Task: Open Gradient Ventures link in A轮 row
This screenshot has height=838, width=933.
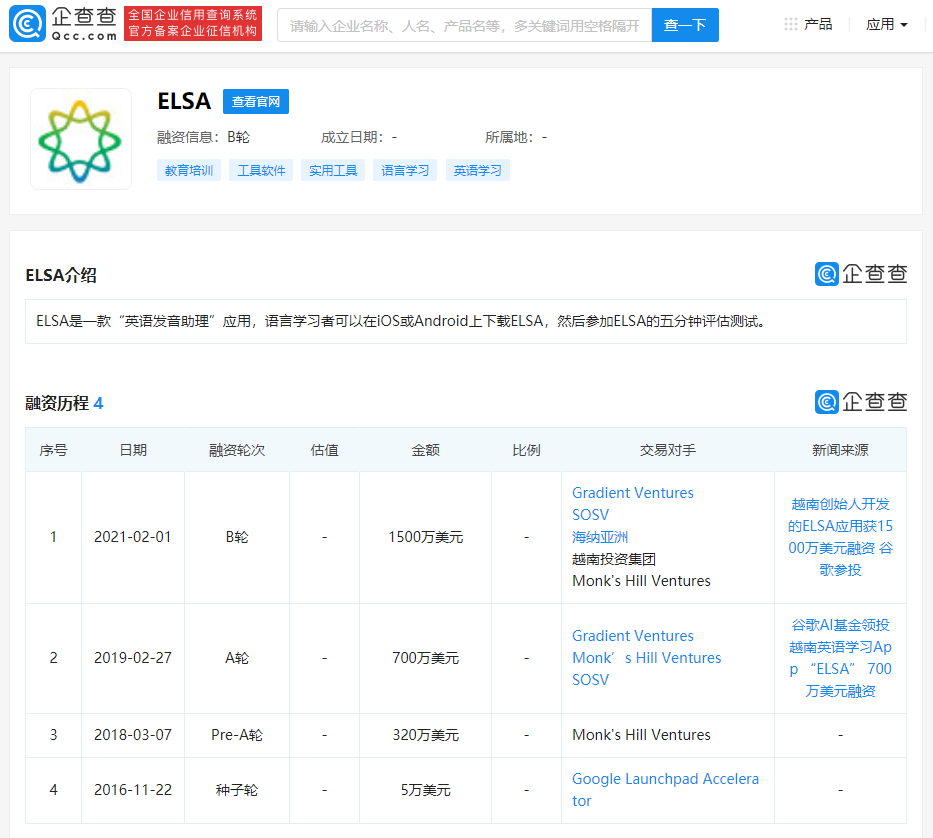Action: coord(633,636)
